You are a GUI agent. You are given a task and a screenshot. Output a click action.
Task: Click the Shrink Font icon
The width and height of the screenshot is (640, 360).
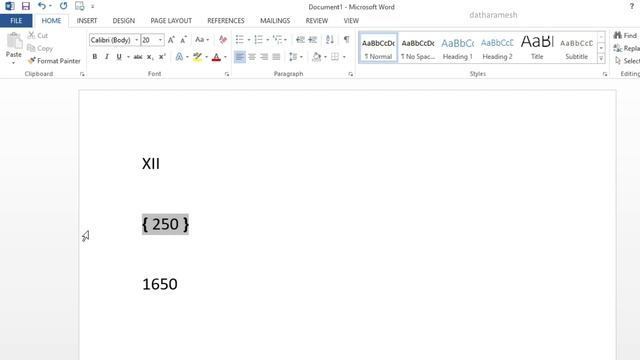click(x=183, y=40)
